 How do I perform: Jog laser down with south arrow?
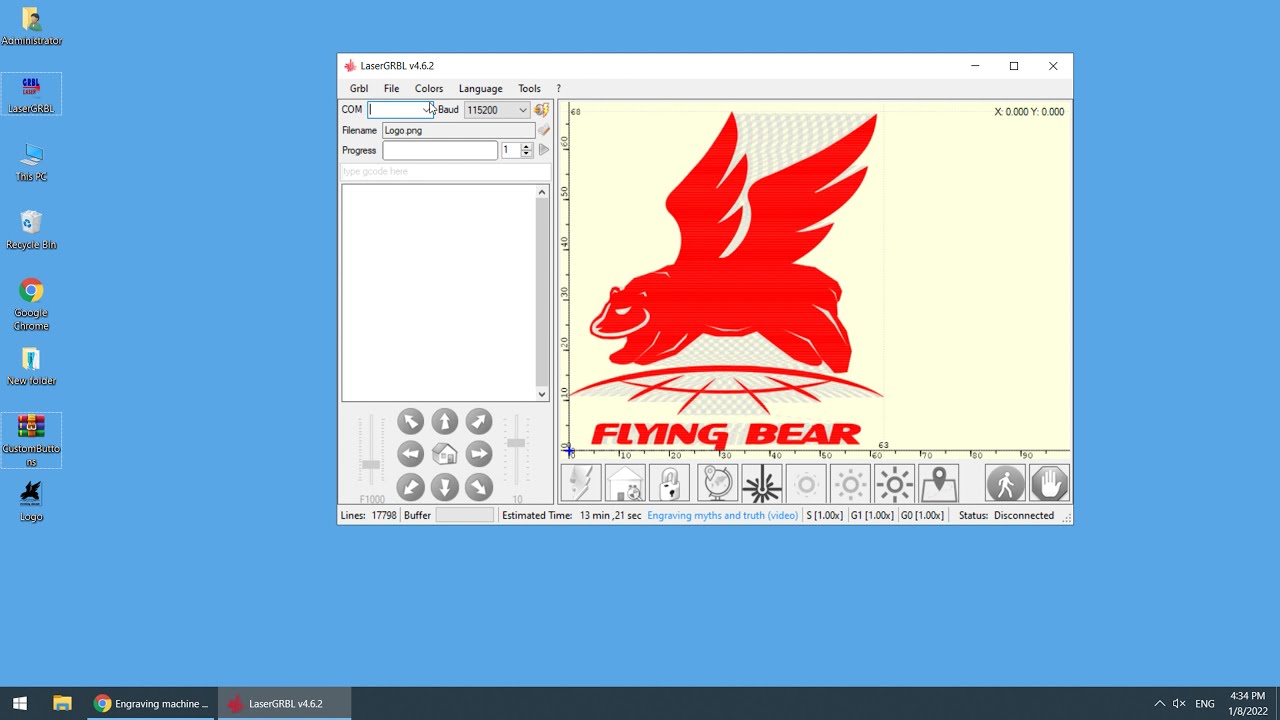click(445, 487)
